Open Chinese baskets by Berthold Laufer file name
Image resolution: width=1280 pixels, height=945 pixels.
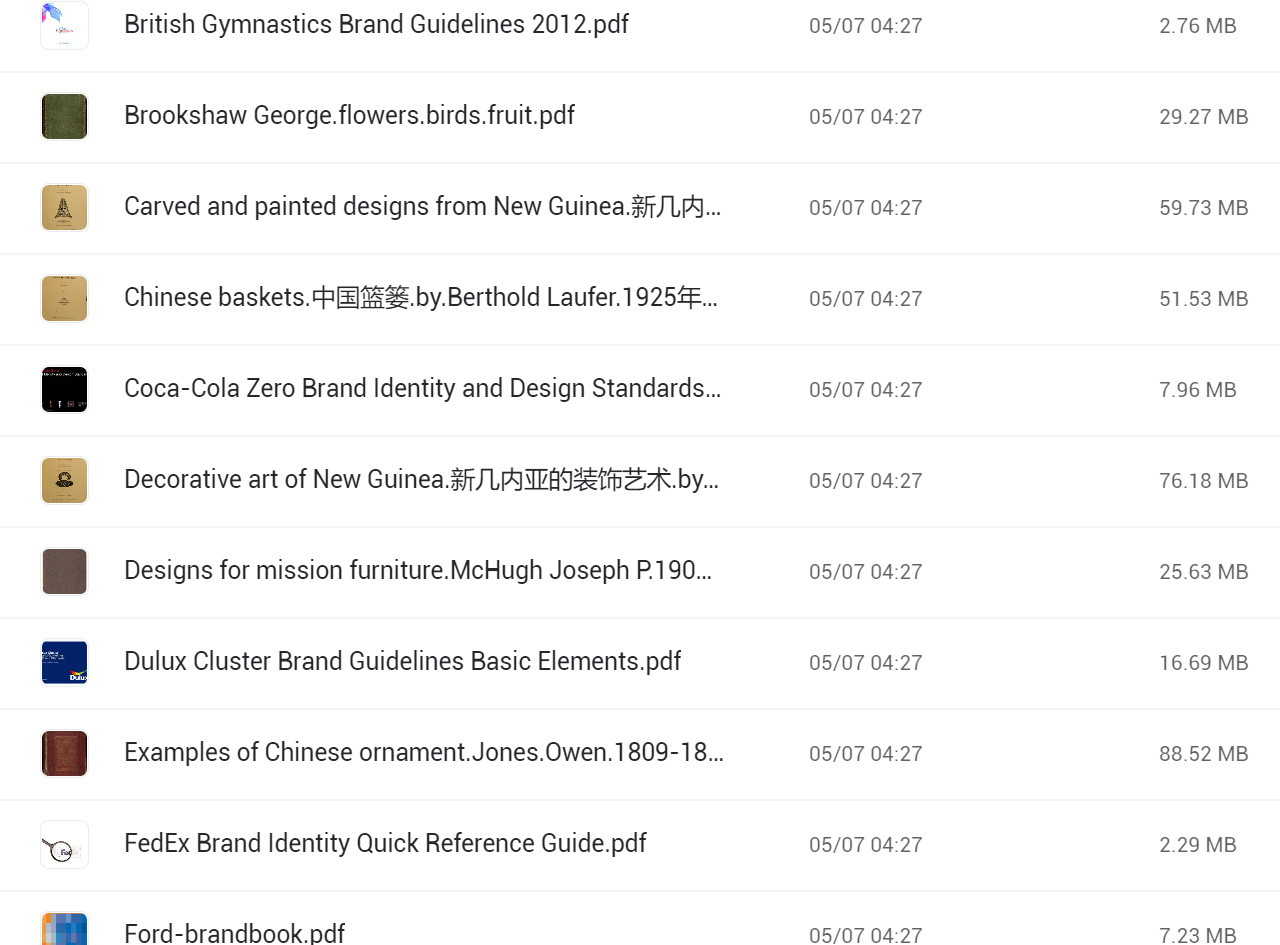click(x=421, y=297)
